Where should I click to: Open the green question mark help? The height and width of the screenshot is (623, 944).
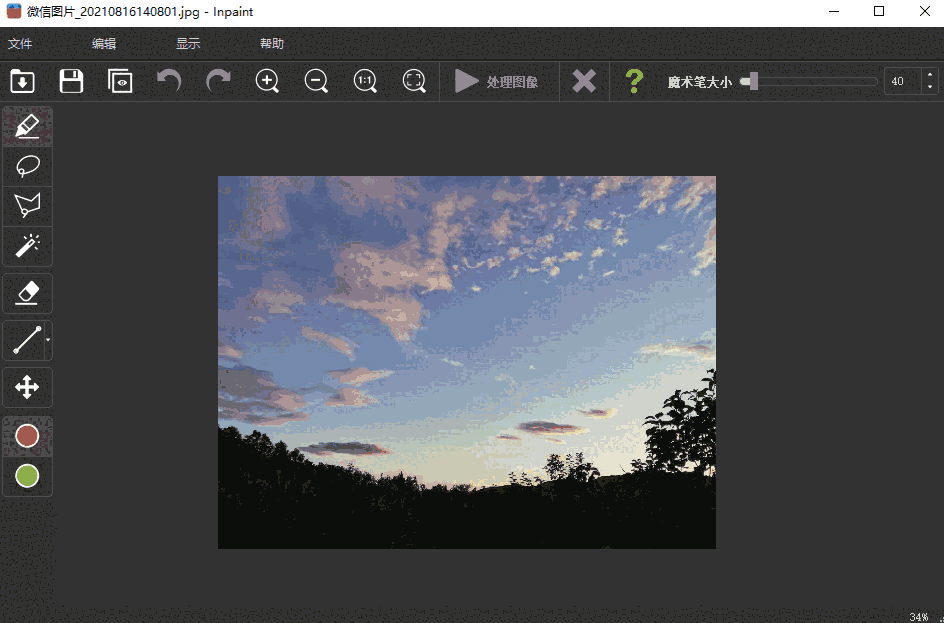point(633,81)
